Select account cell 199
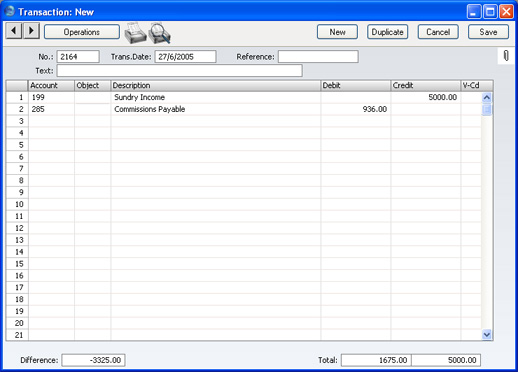Screen dimensions: 518x372 click(x=51, y=97)
